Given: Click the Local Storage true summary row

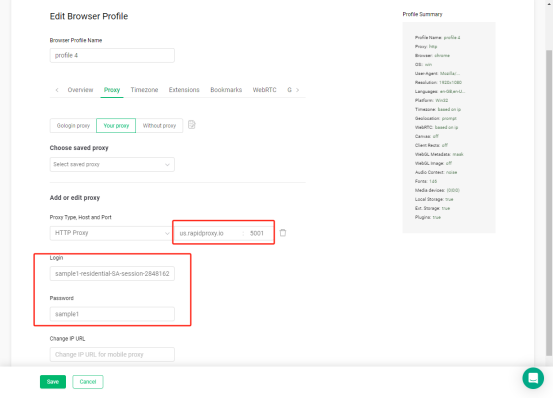Looking at the screenshot, I should 434,199.
